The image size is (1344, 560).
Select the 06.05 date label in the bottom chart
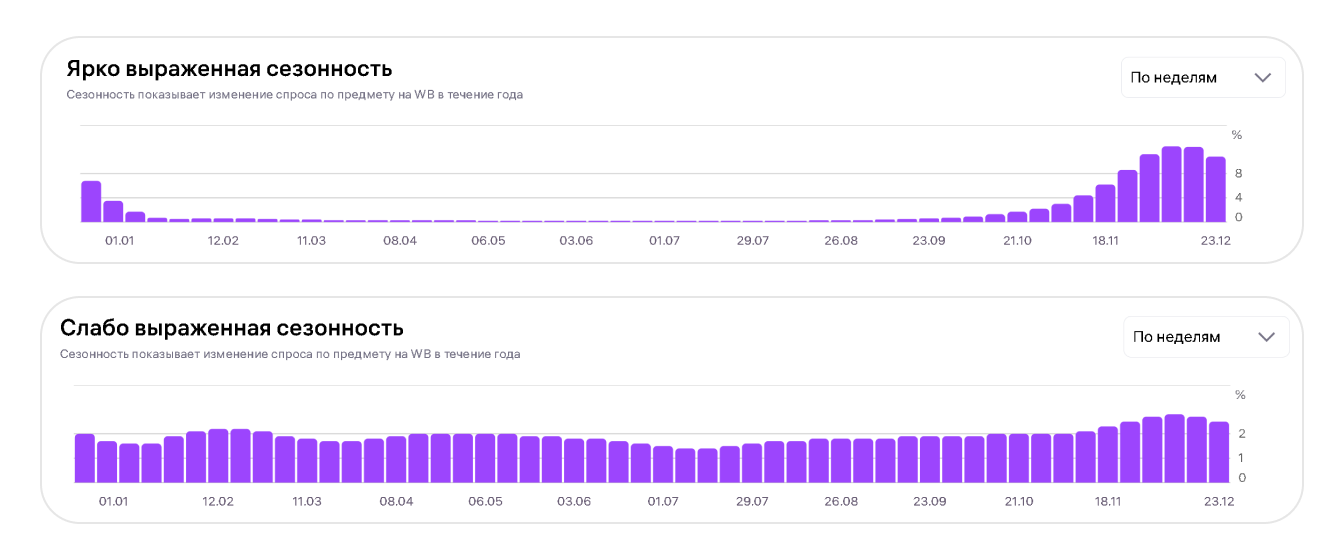[487, 502]
